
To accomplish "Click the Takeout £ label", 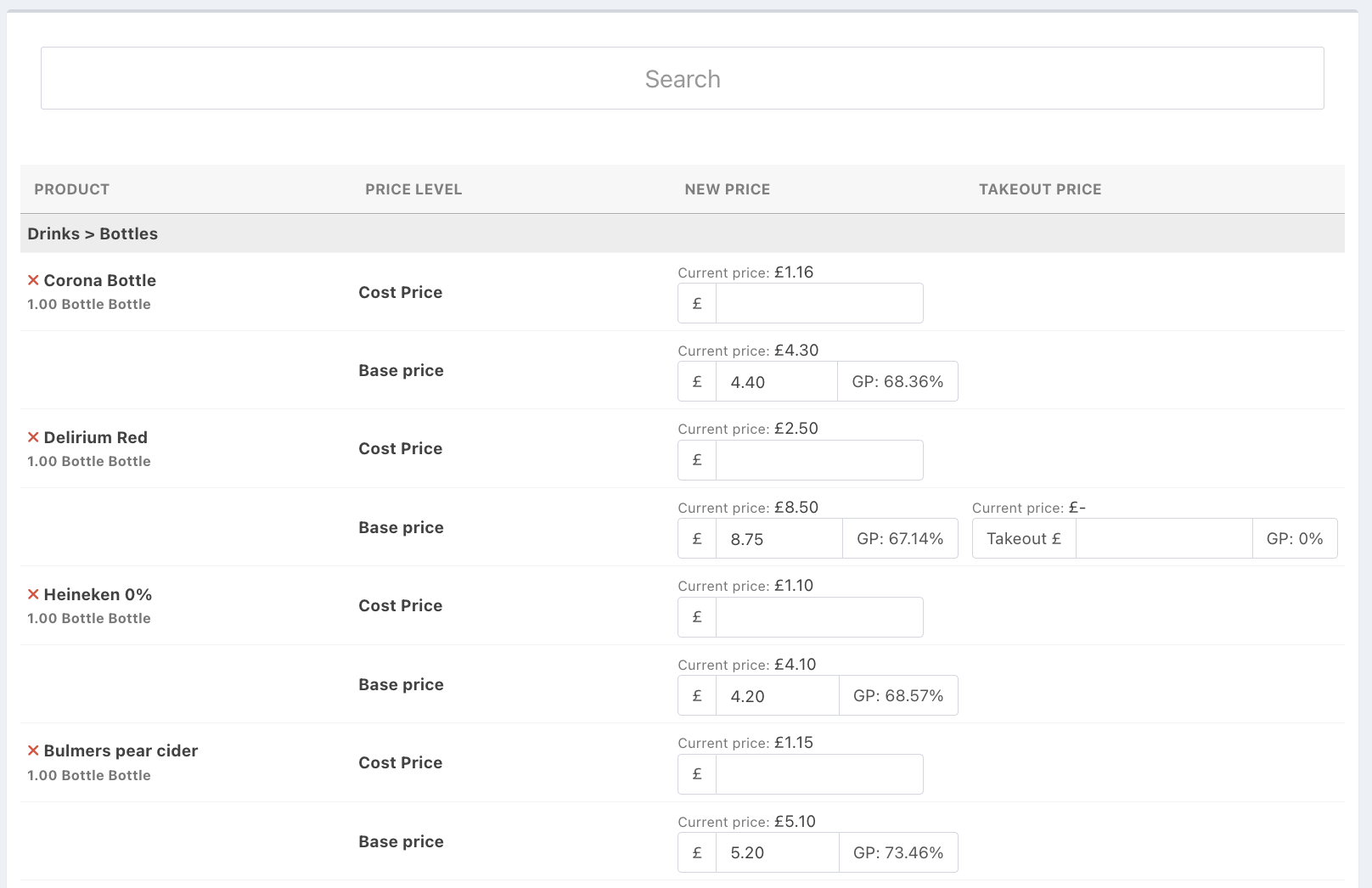I will (1024, 538).
